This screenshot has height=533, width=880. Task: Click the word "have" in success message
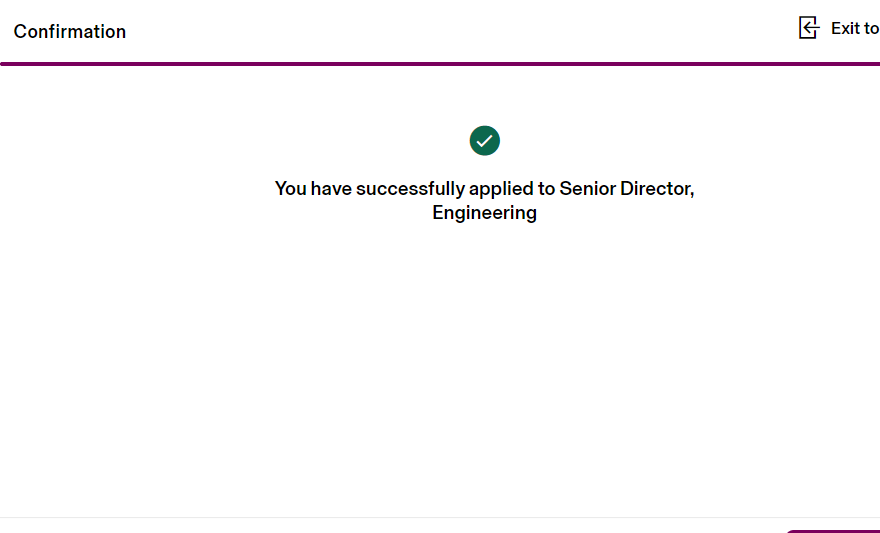[329, 188]
